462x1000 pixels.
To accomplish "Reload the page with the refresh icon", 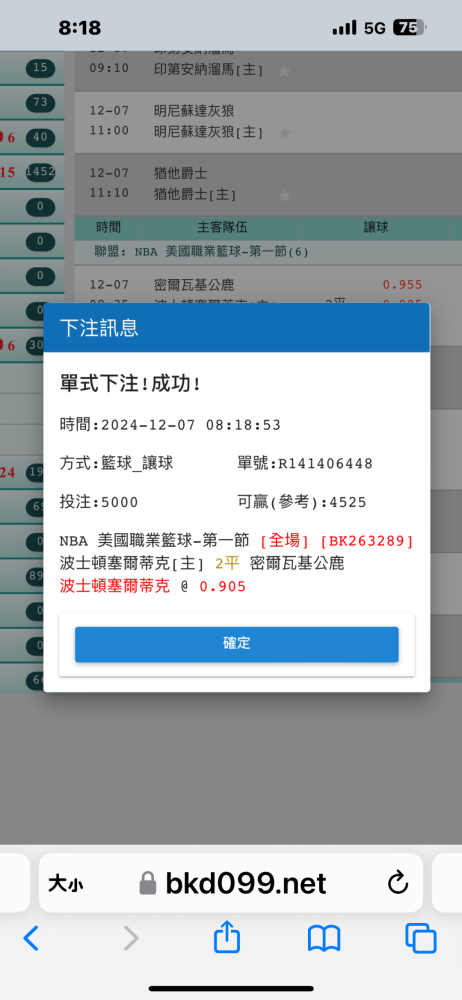I will coord(398,883).
